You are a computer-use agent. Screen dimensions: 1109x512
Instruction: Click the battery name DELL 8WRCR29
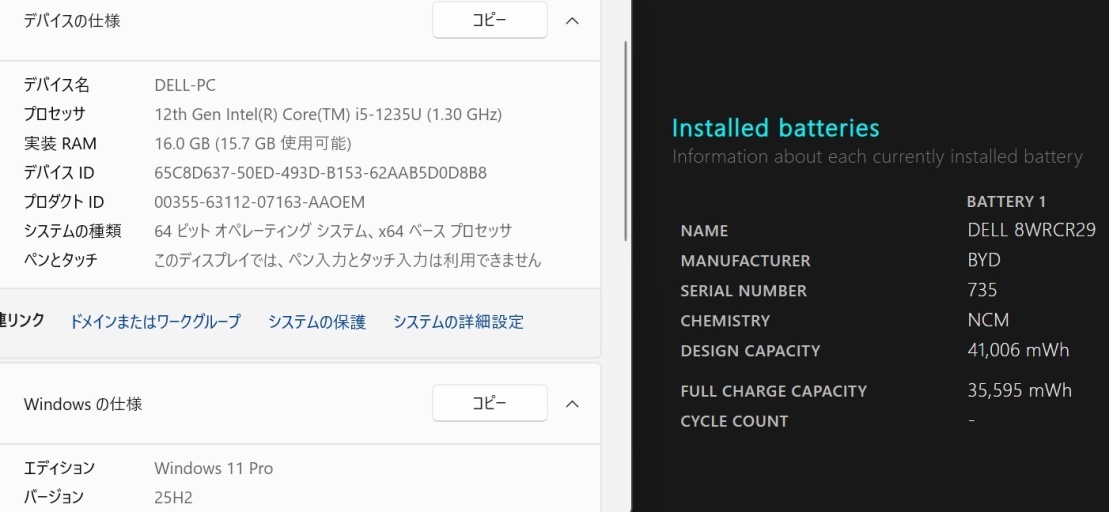point(1031,231)
